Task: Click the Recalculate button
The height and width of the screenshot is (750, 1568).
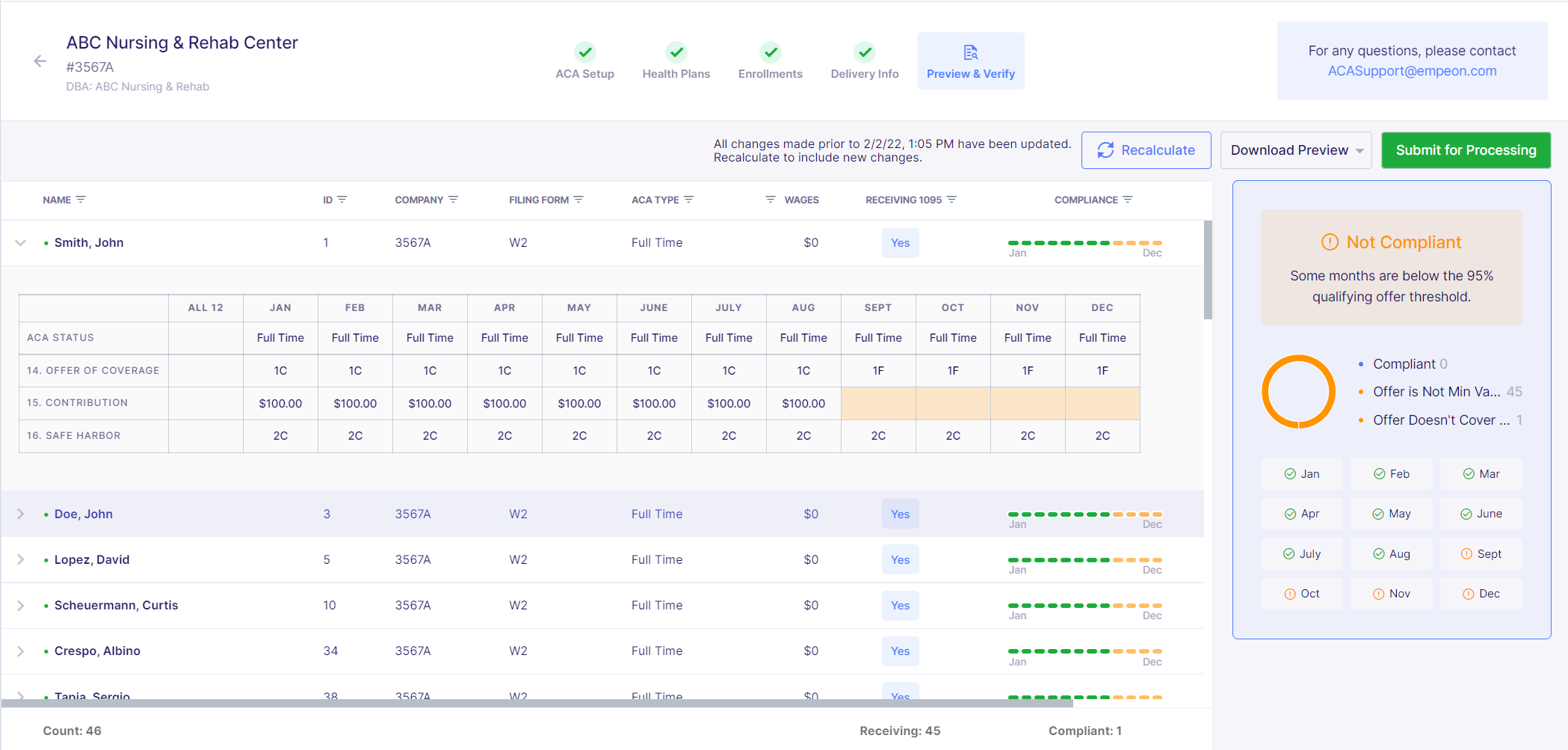Action: point(1146,150)
